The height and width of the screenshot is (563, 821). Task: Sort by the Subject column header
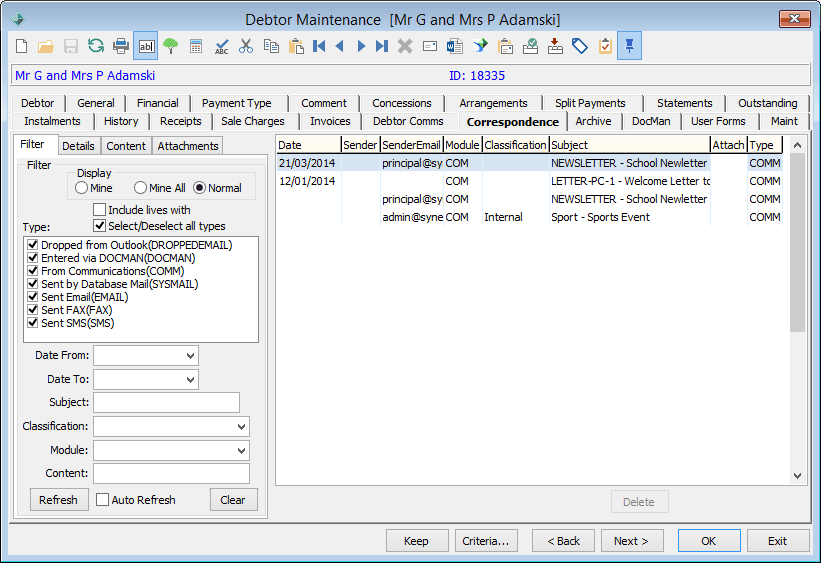point(629,145)
